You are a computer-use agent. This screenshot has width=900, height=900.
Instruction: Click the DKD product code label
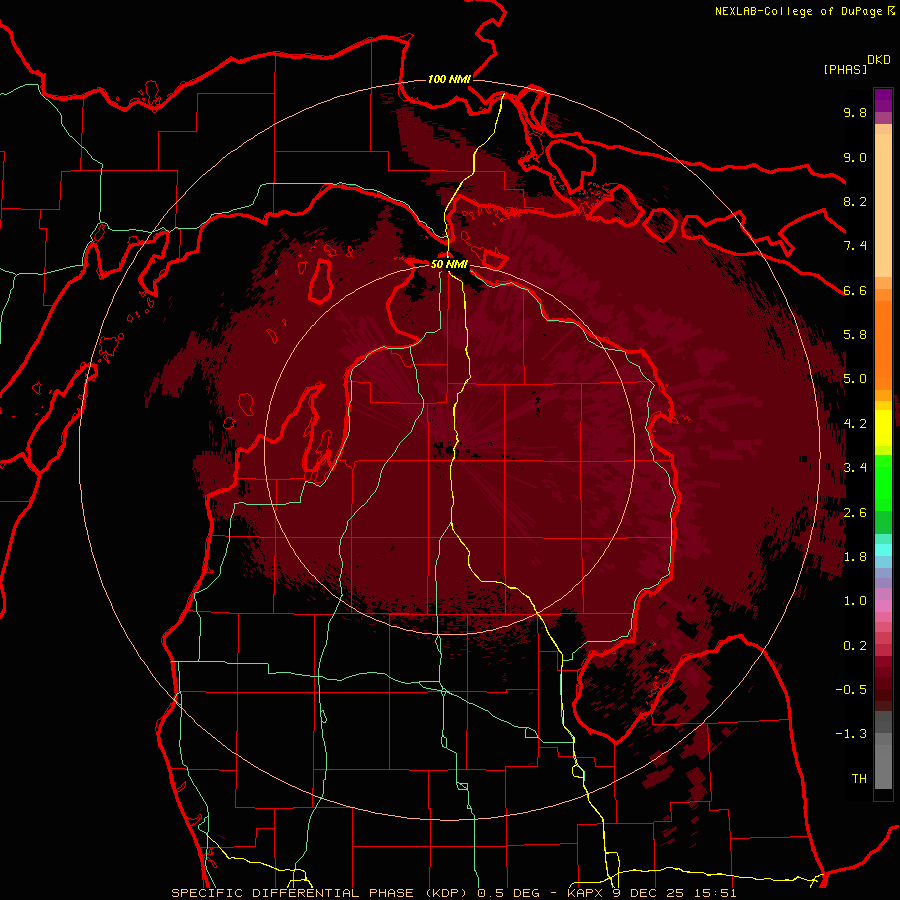pos(879,59)
